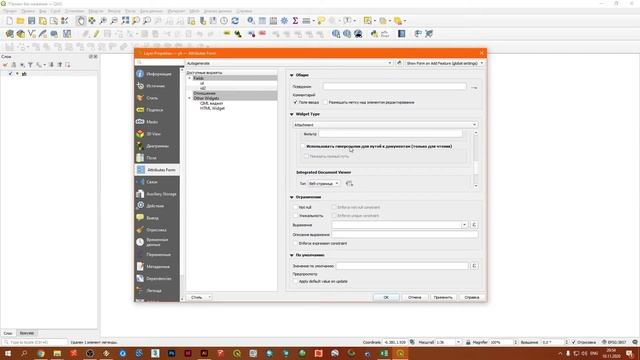This screenshot has width=640, height=360.
Task: Switch to the Joins (Связи) tab
Action: (157, 182)
